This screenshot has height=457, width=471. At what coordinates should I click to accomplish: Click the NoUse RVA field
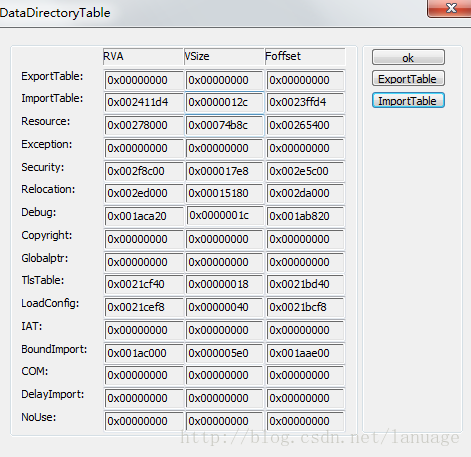pyautogui.click(x=144, y=421)
